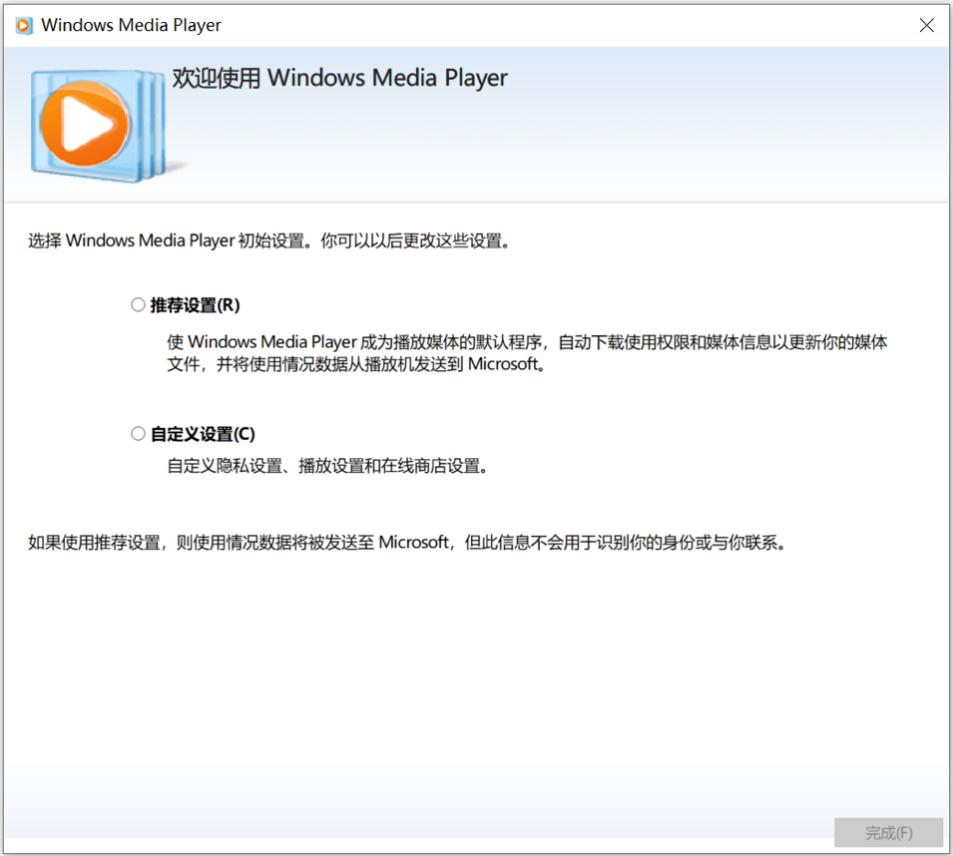Choose the 自定义设置(C) radio option
This screenshot has width=953, height=856.
[138, 433]
